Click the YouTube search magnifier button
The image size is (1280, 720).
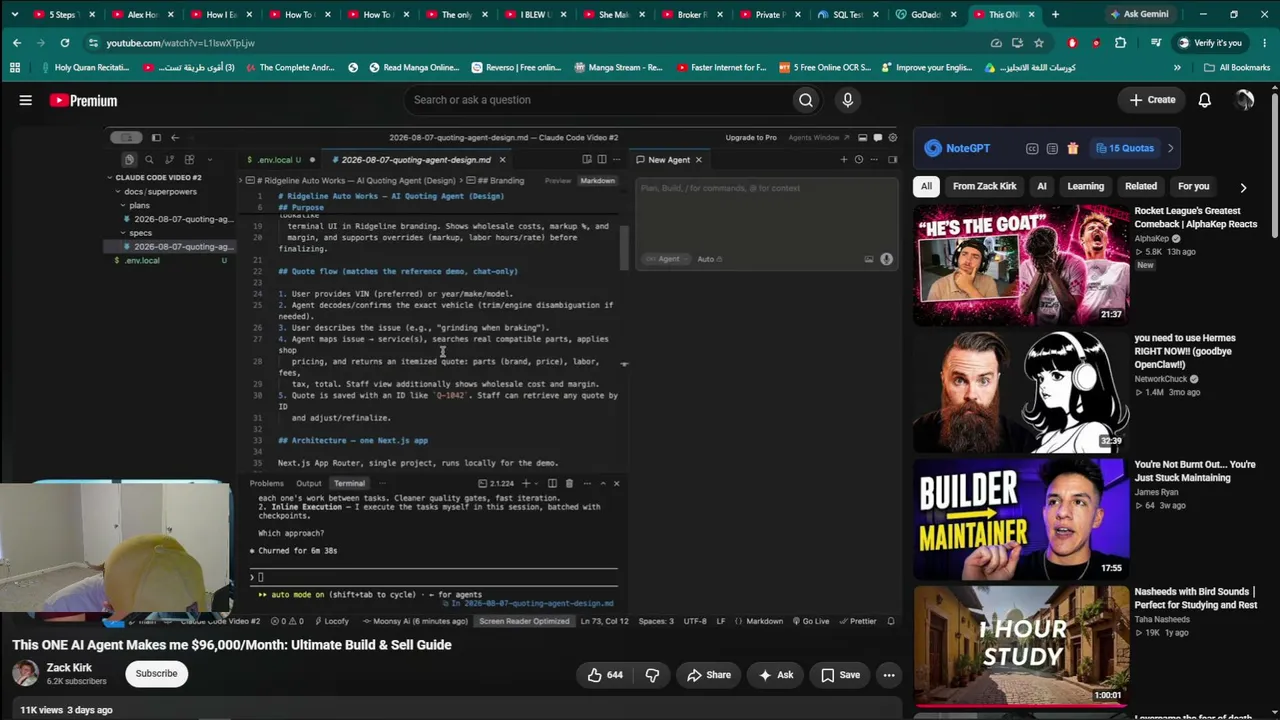tap(806, 100)
